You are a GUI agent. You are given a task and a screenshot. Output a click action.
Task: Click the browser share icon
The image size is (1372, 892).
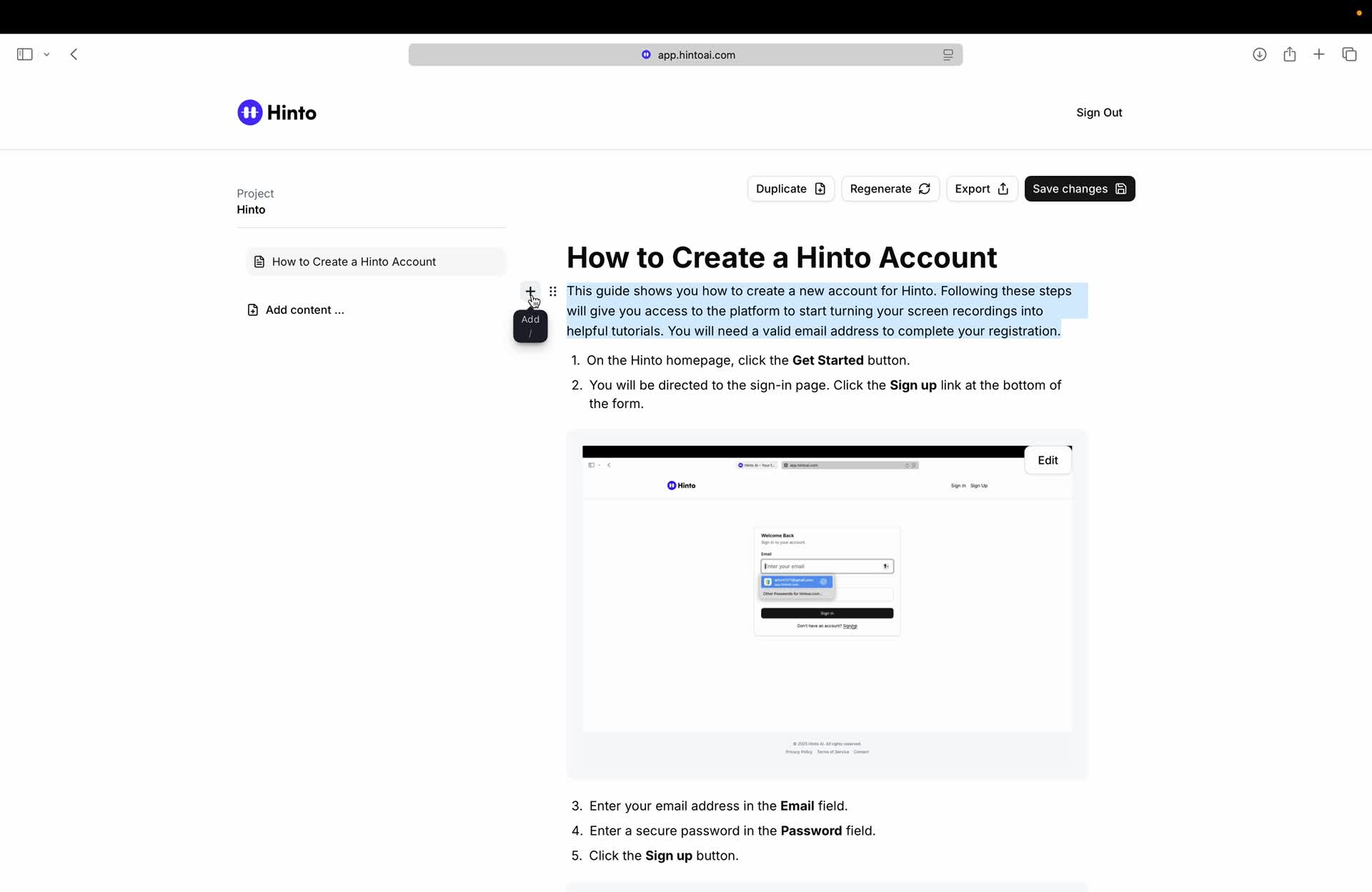pyautogui.click(x=1289, y=54)
